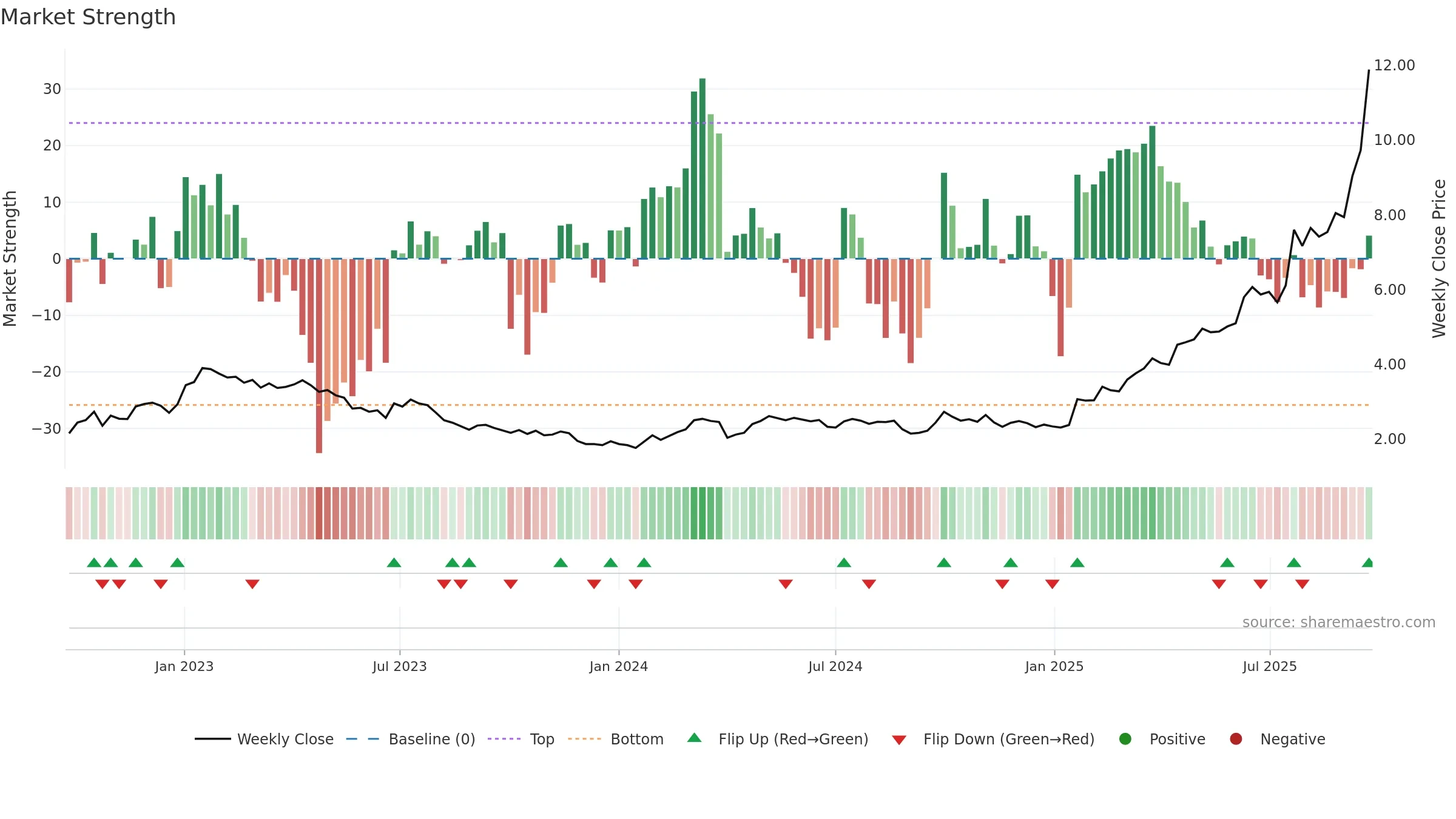The image size is (1456, 819).
Task: Click the rotated 'Market Strength' y-axis title
Action: click(10, 258)
